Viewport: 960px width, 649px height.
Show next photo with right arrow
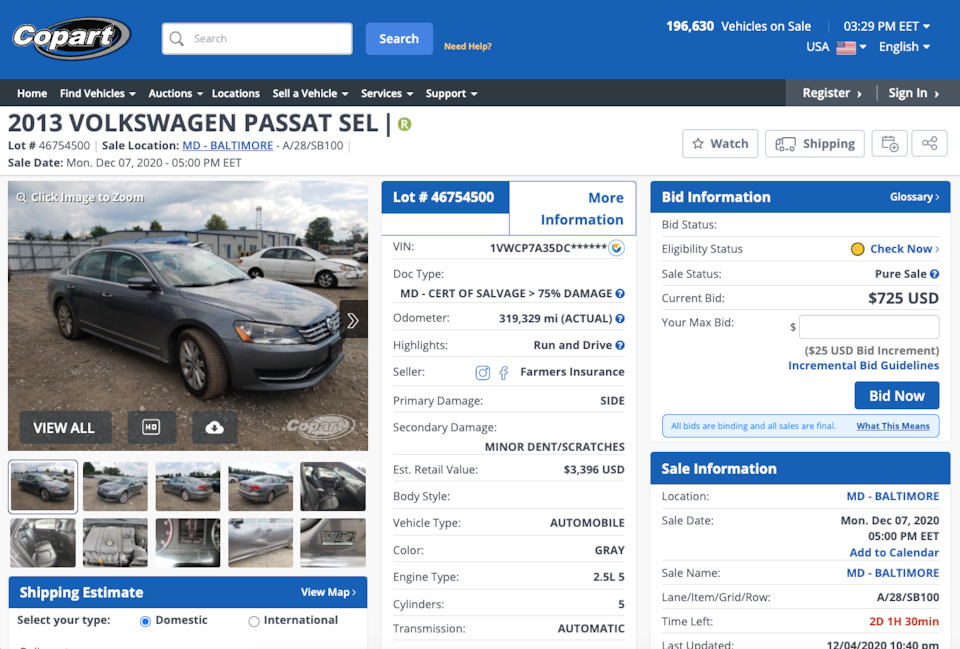[x=353, y=320]
